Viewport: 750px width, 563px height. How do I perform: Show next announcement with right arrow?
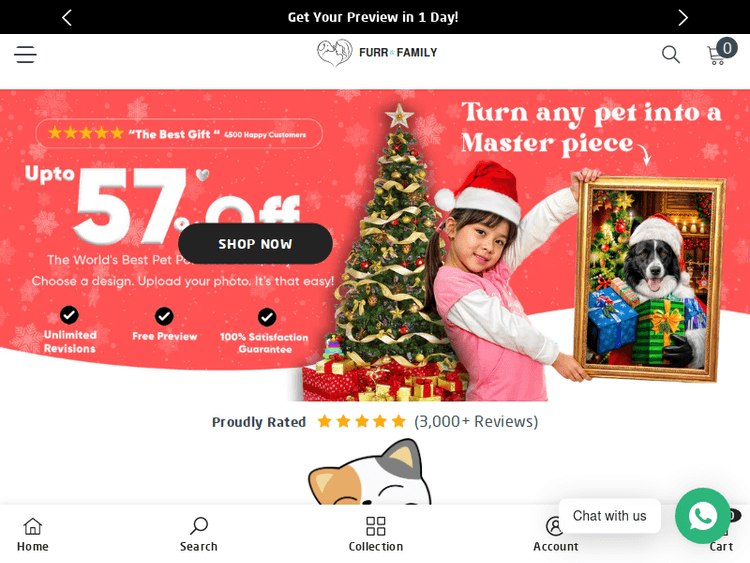click(x=683, y=18)
